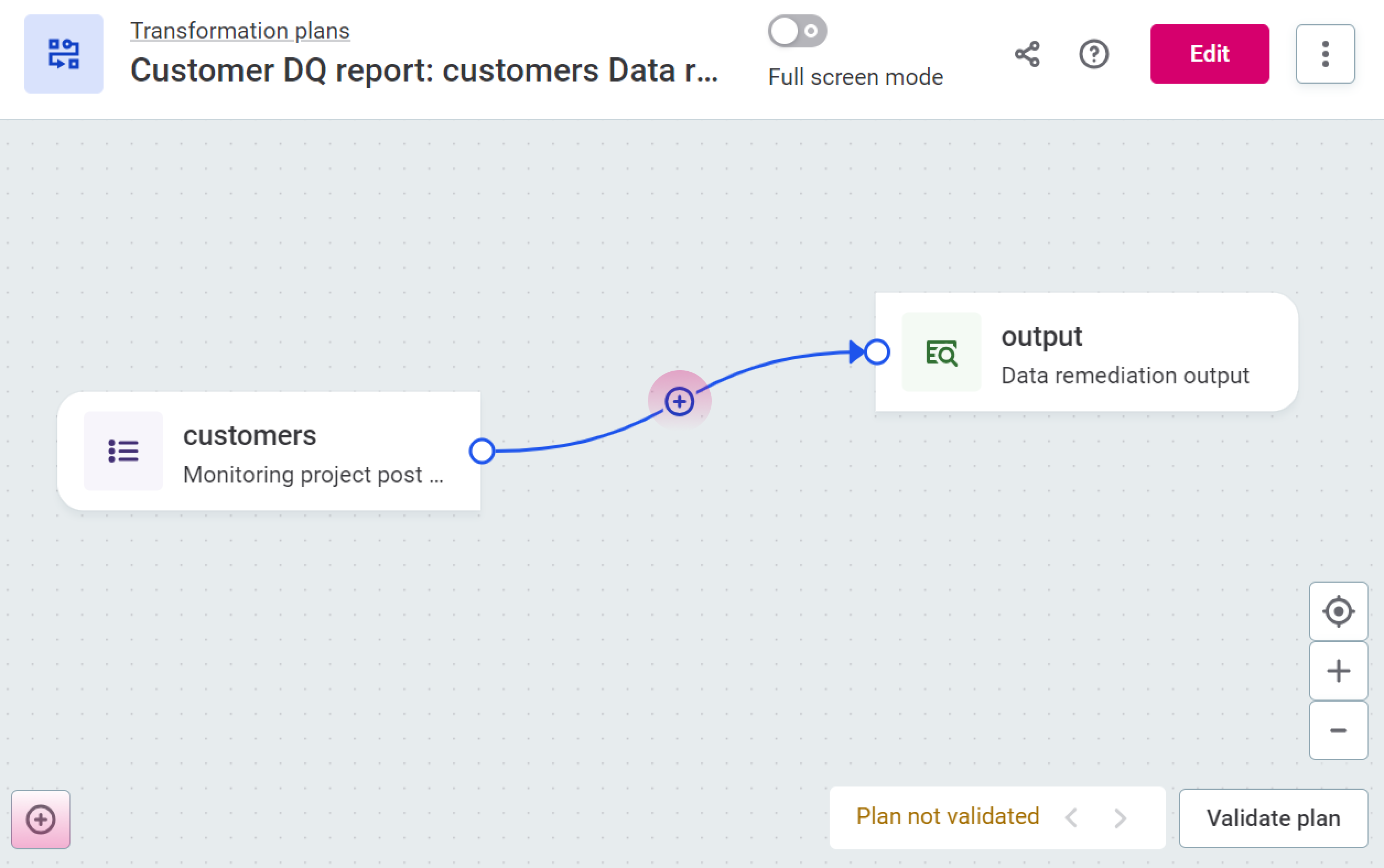Zoom out the canvas with minus button
This screenshot has width=1384, height=868.
pyautogui.click(x=1338, y=730)
